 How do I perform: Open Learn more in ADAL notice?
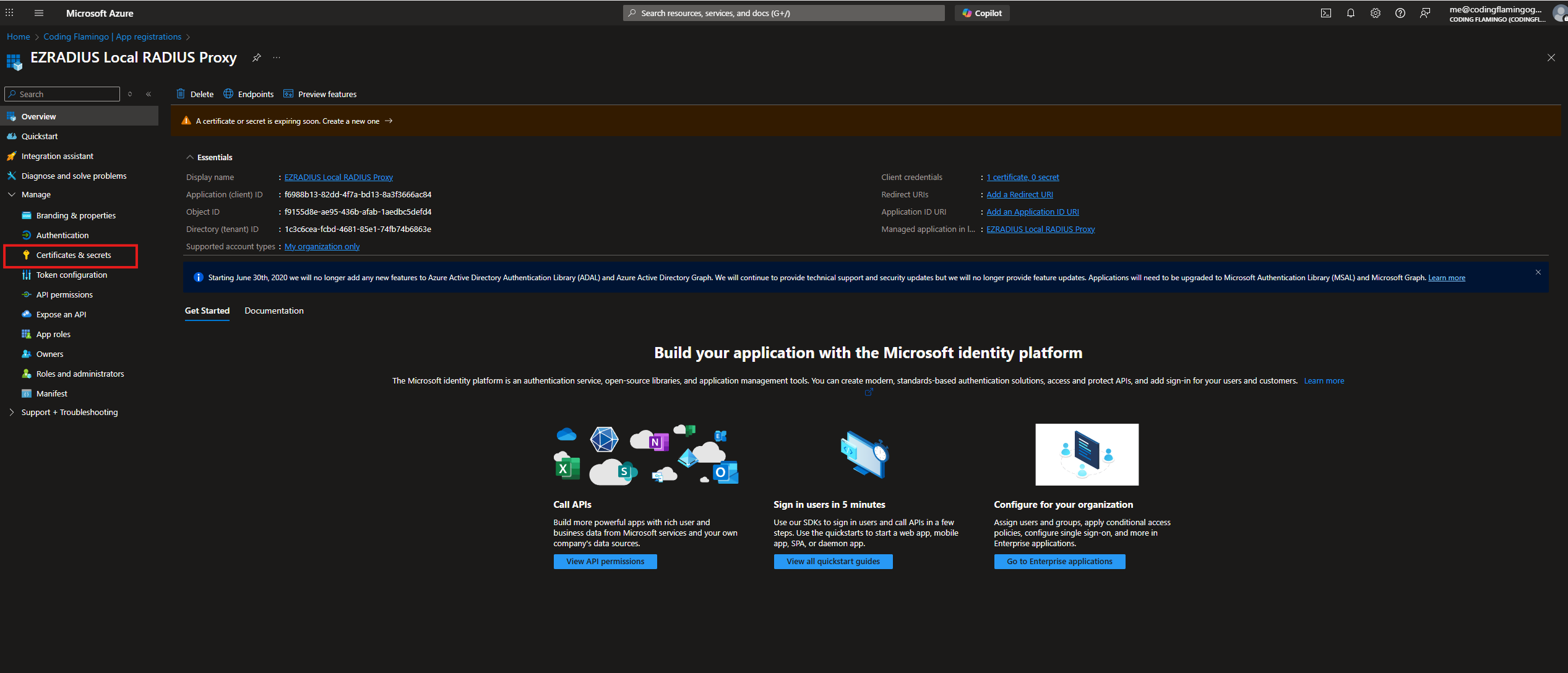click(x=1447, y=278)
